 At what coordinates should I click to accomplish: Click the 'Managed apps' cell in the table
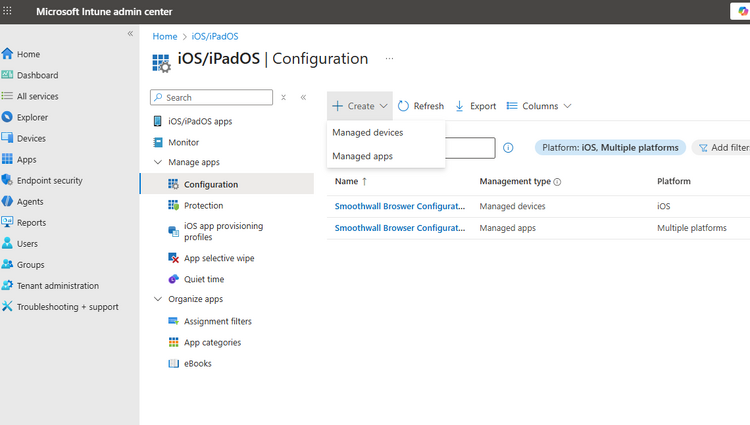point(507,228)
